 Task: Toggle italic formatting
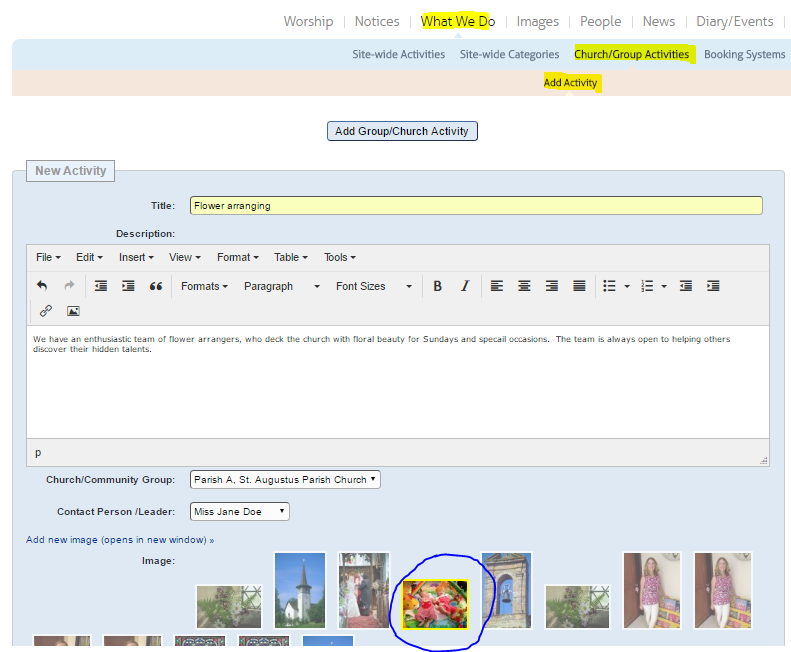(464, 286)
